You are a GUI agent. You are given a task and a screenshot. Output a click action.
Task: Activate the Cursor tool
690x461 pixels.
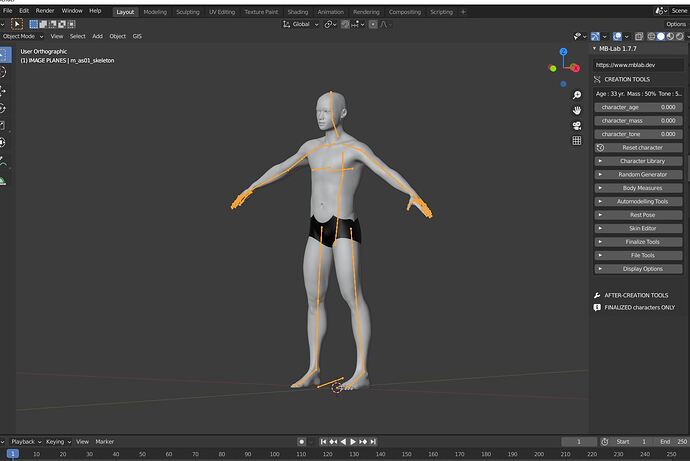4,72
